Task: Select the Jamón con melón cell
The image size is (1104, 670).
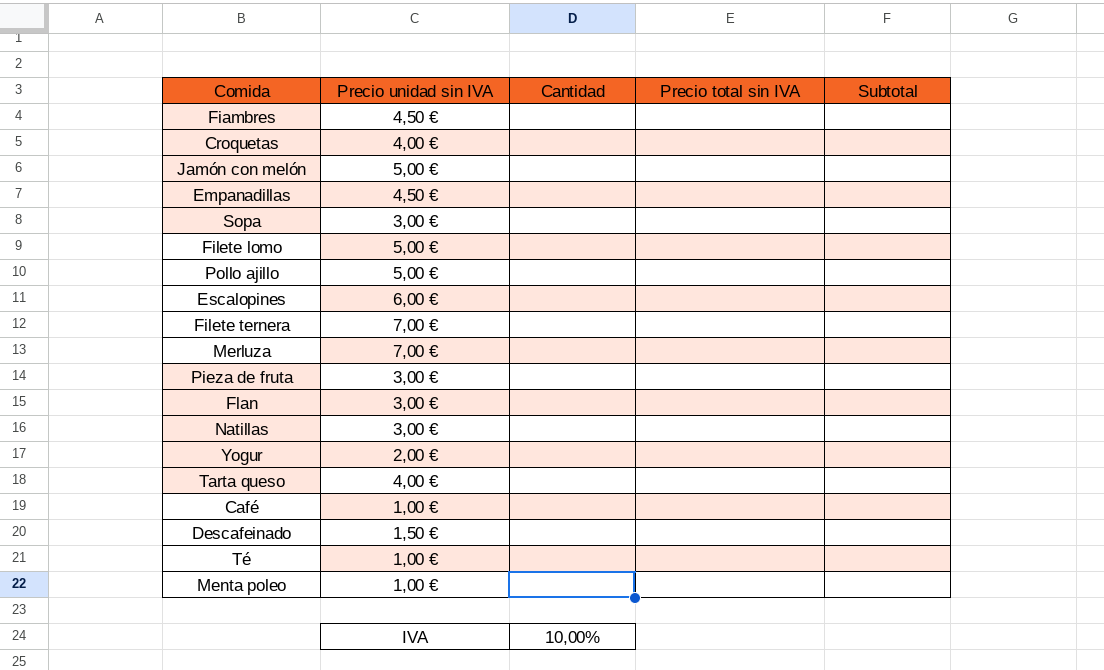Action: coord(242,169)
